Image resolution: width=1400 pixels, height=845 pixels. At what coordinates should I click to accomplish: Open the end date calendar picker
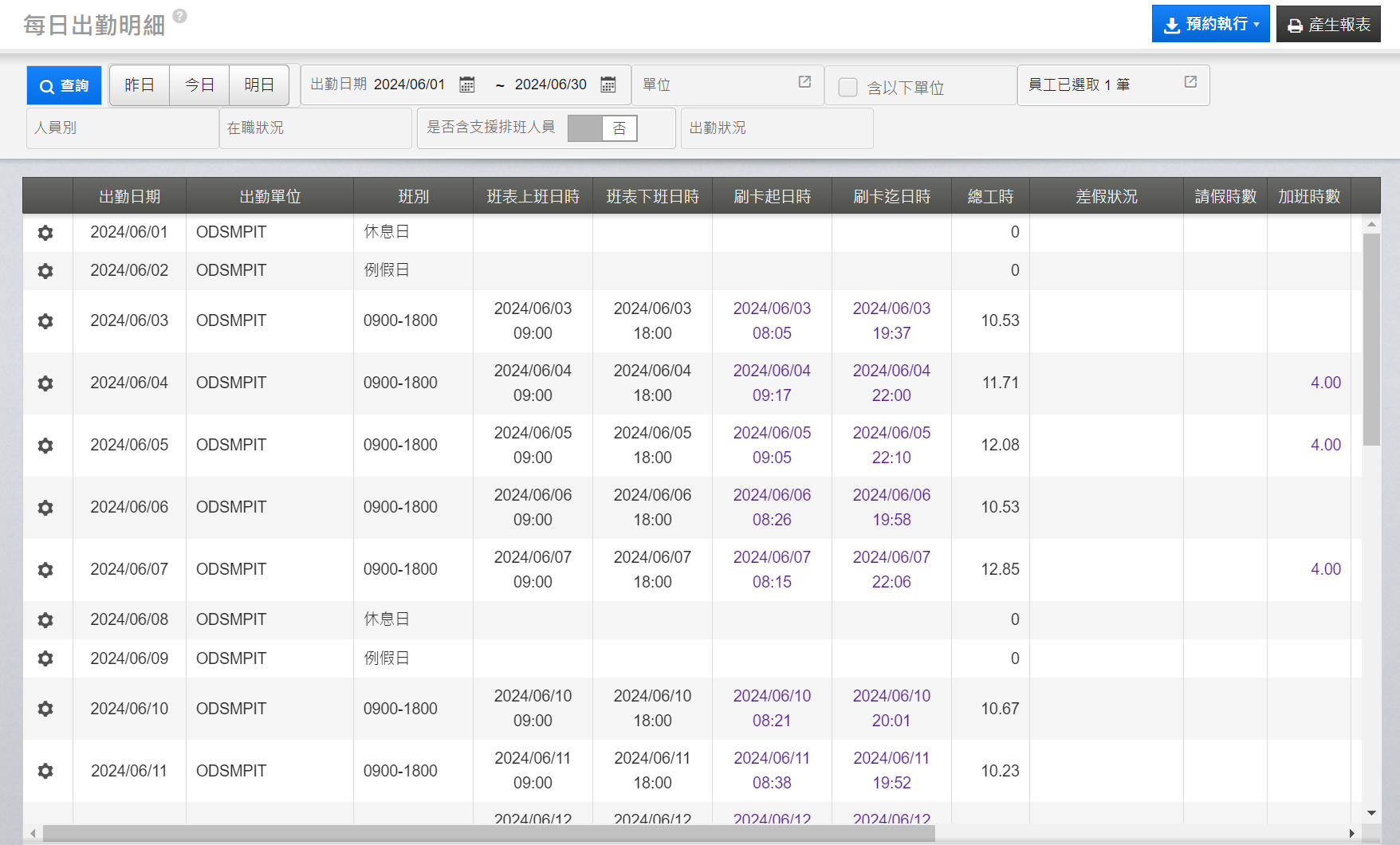[608, 84]
